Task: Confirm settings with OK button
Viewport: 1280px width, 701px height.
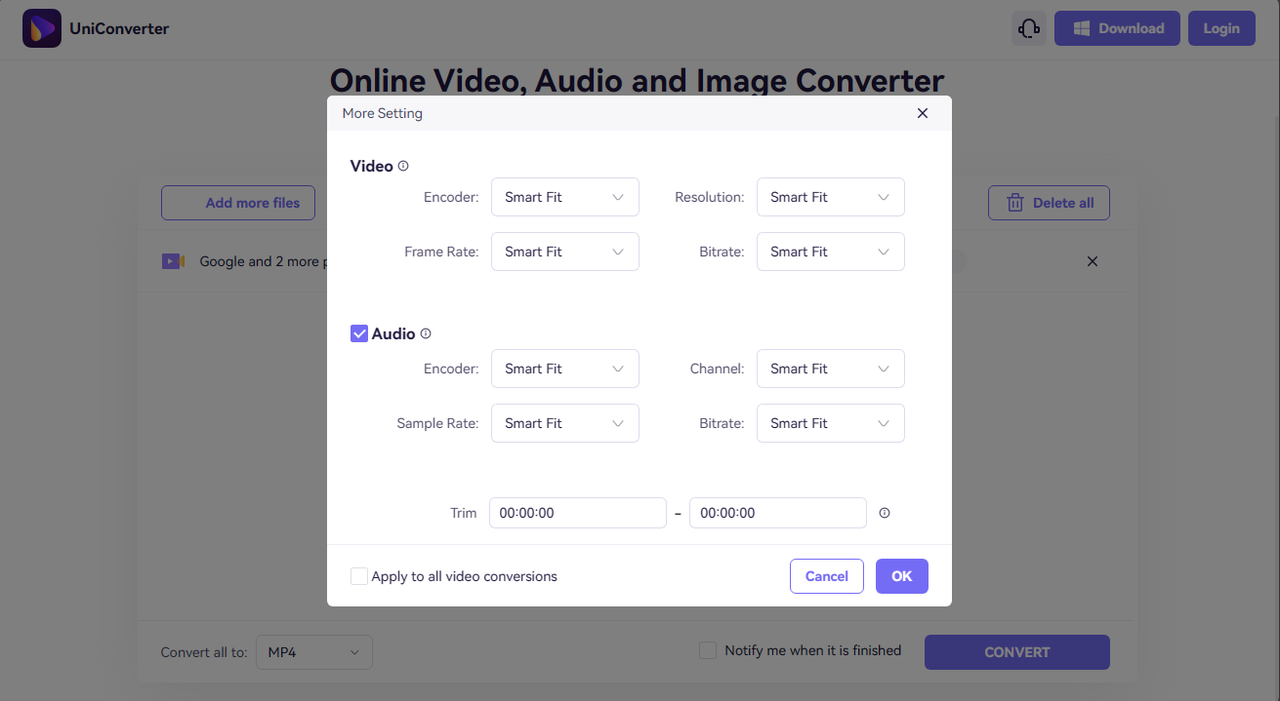Action: [902, 576]
